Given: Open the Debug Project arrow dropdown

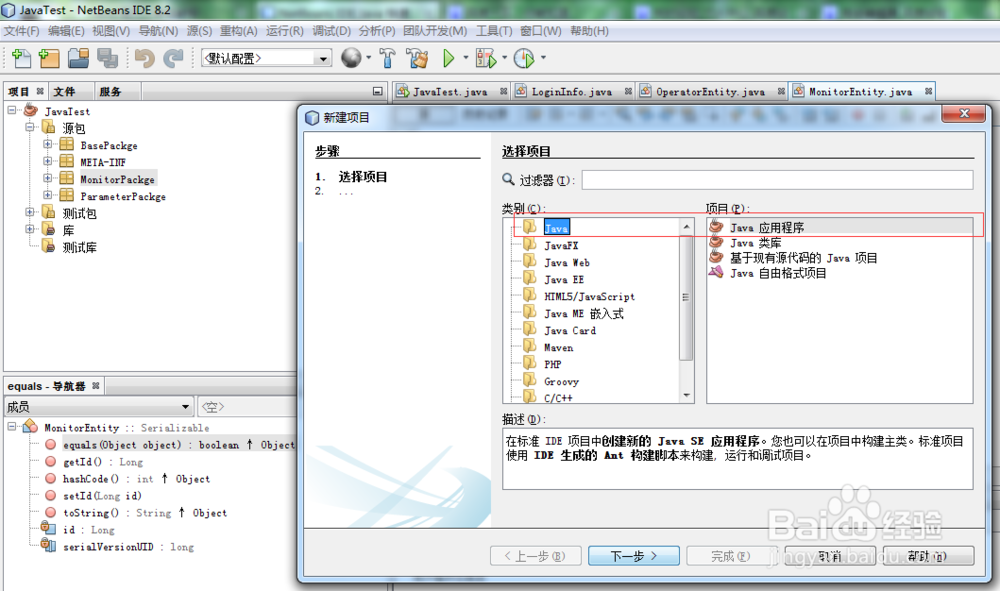Looking at the screenshot, I should [504, 57].
